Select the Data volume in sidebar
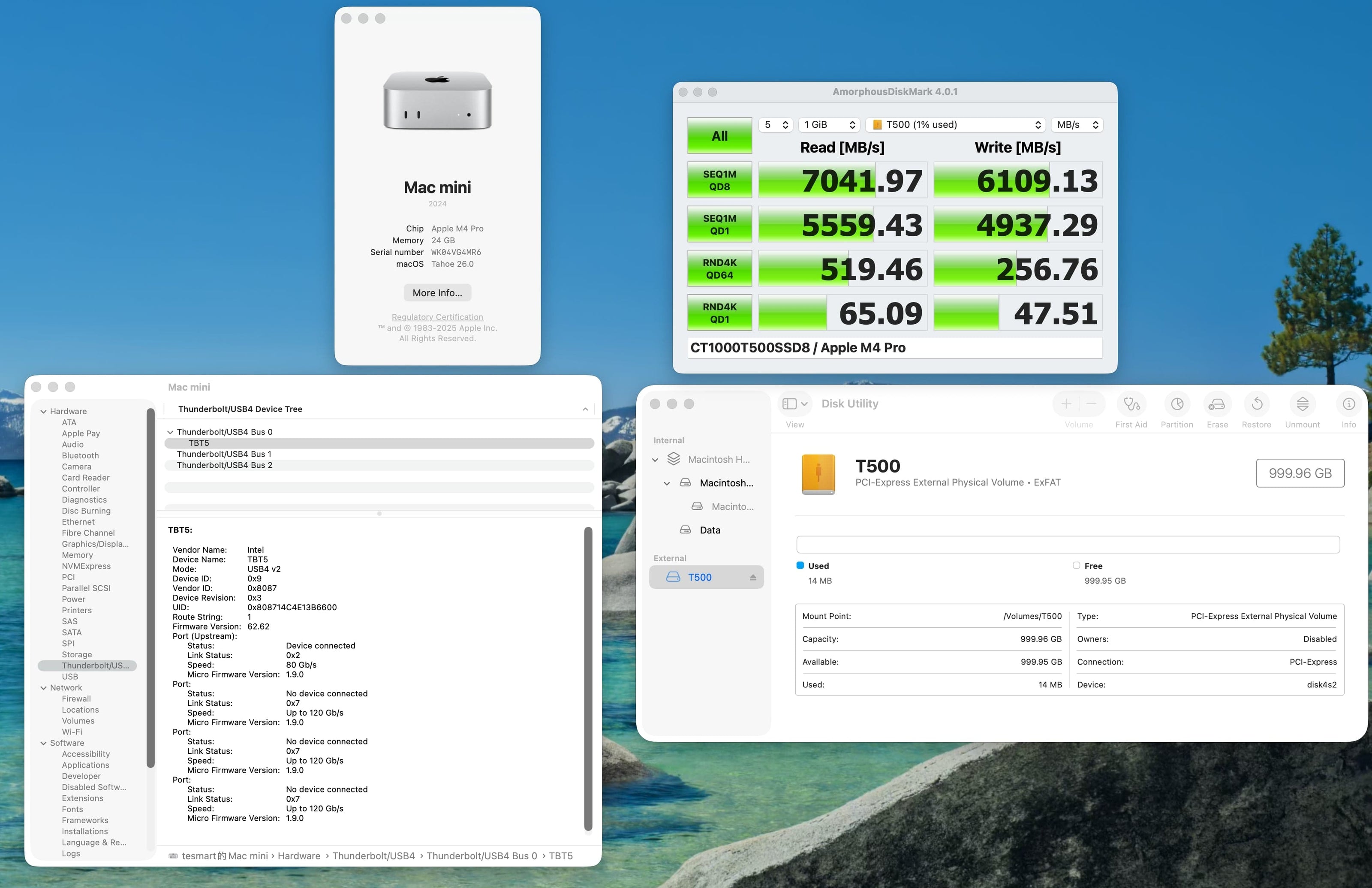 (x=710, y=530)
